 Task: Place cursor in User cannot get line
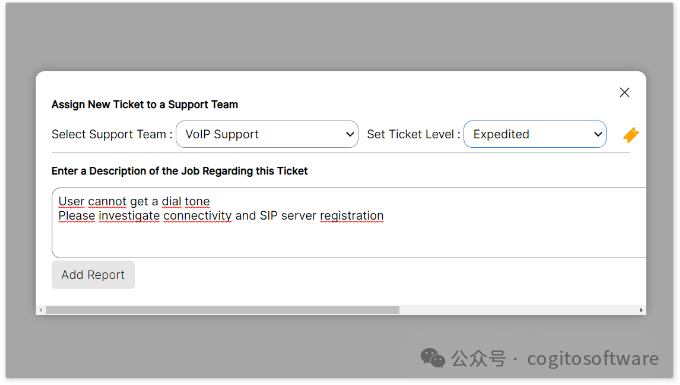(x=134, y=202)
